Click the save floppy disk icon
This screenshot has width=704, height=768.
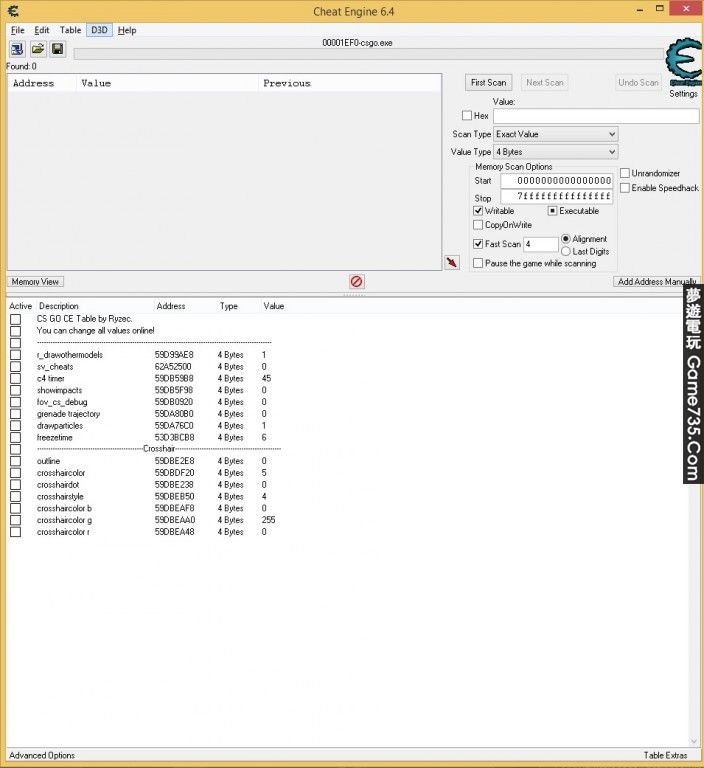(x=58, y=49)
